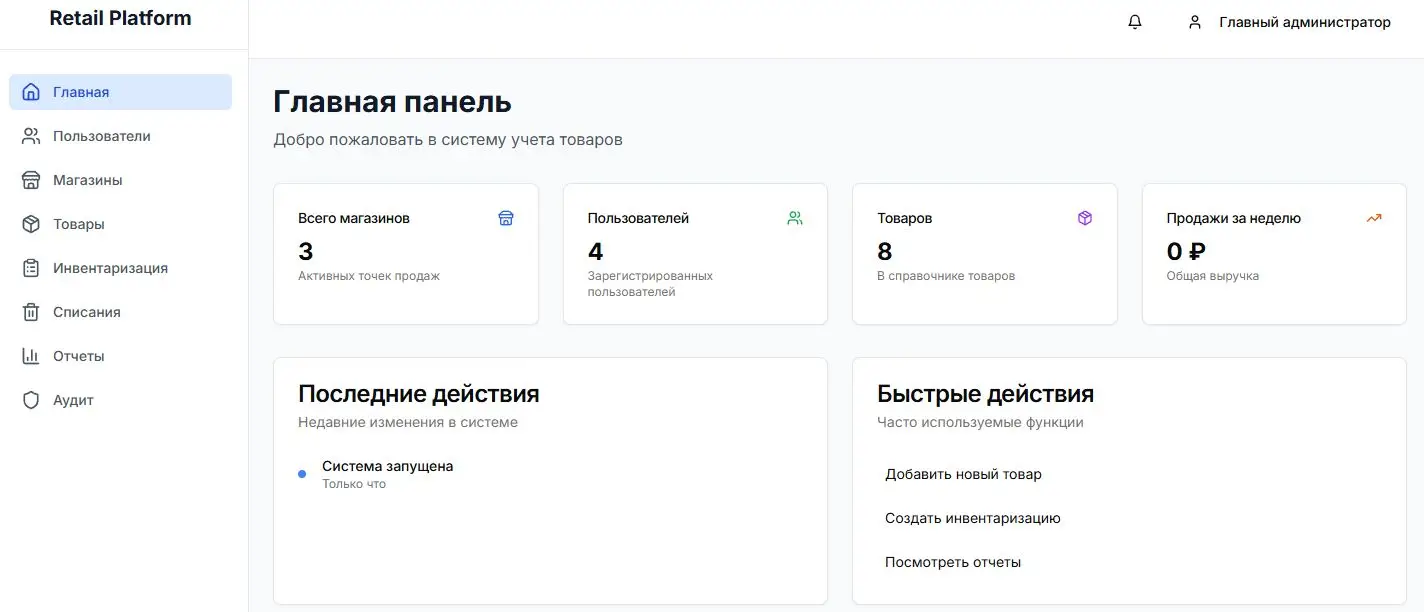Click the users icon on Пользователей card
1424x612 pixels.
click(x=795, y=217)
